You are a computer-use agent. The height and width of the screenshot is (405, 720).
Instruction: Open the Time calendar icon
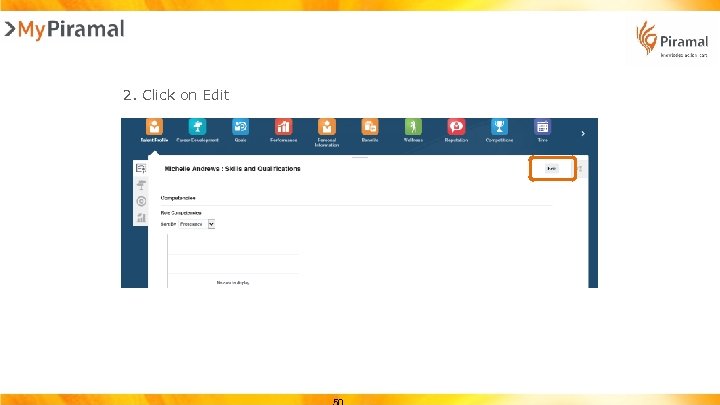pyautogui.click(x=542, y=126)
